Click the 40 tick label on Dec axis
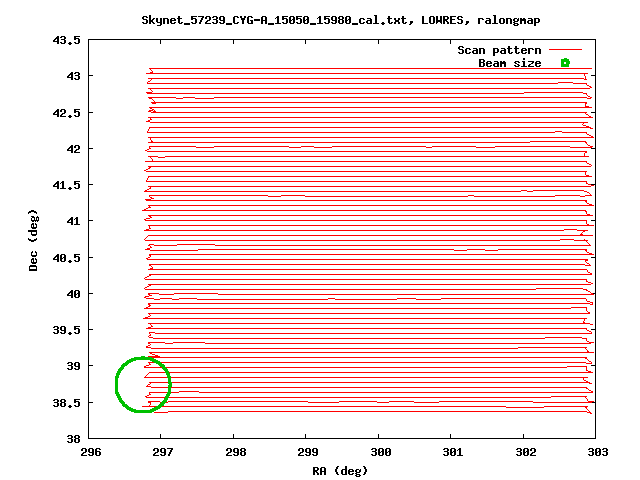The height and width of the screenshot is (480, 640). tap(73, 294)
